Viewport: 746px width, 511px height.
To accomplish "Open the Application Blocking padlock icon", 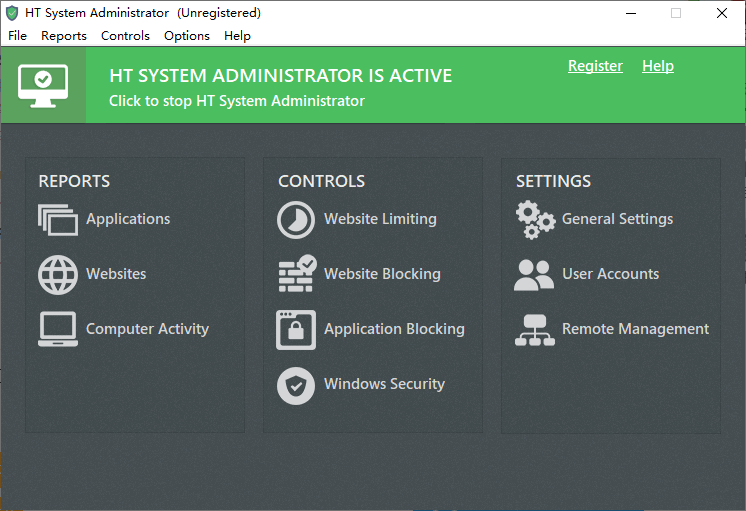I will coord(296,329).
